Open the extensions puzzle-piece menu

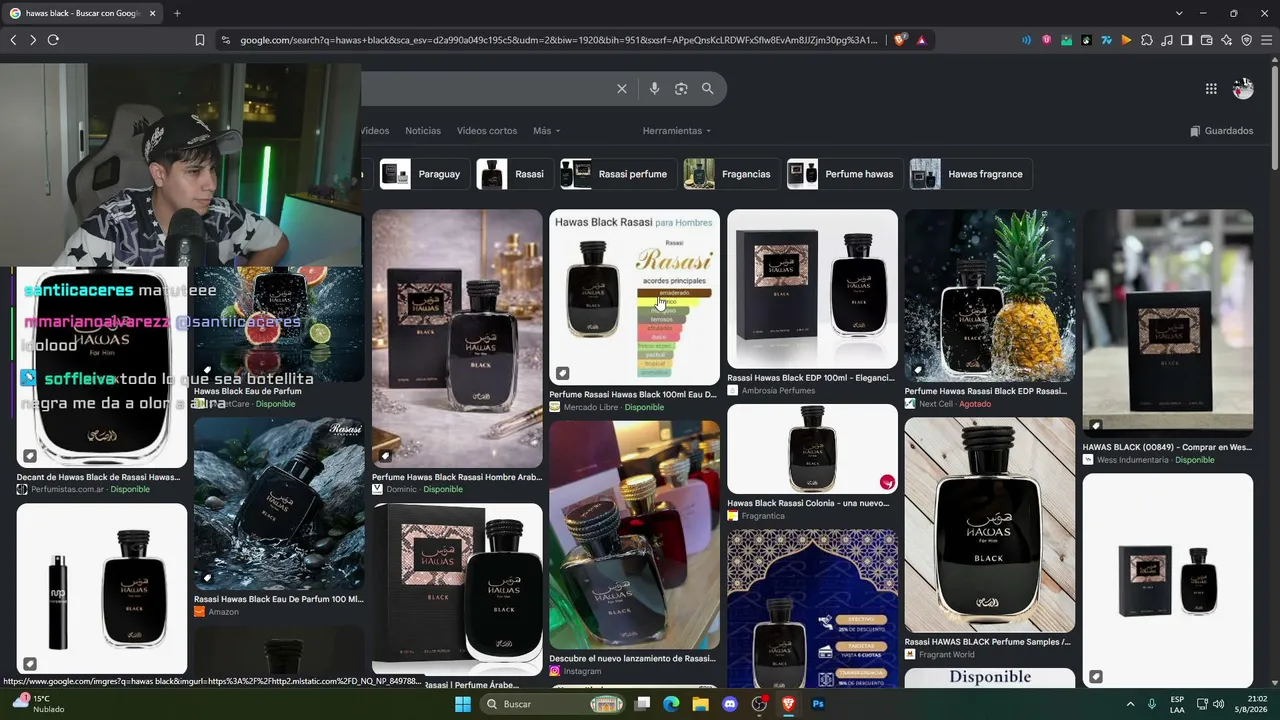click(x=1147, y=40)
